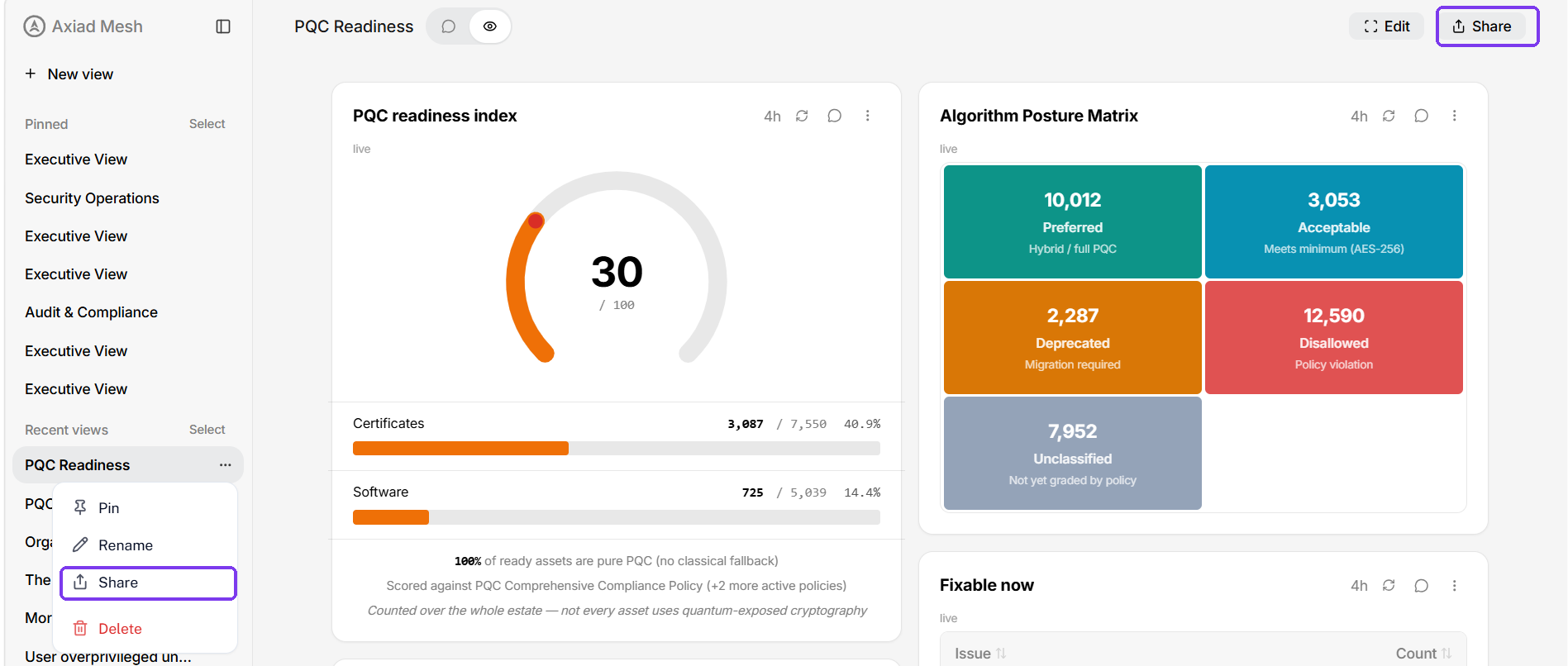Refresh the Algorithm Posture Matrix card
The width and height of the screenshot is (1568, 666).
[1389, 116]
